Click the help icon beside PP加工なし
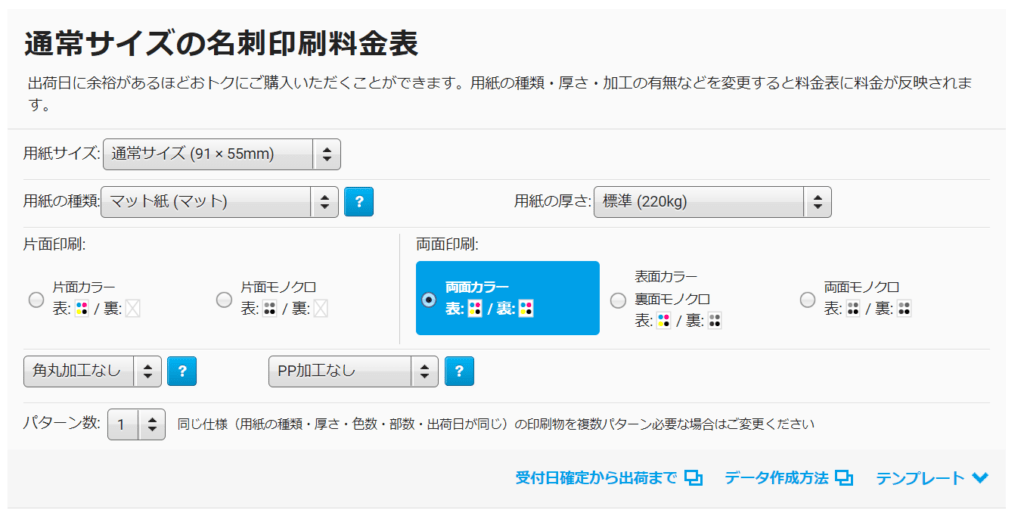 [459, 371]
